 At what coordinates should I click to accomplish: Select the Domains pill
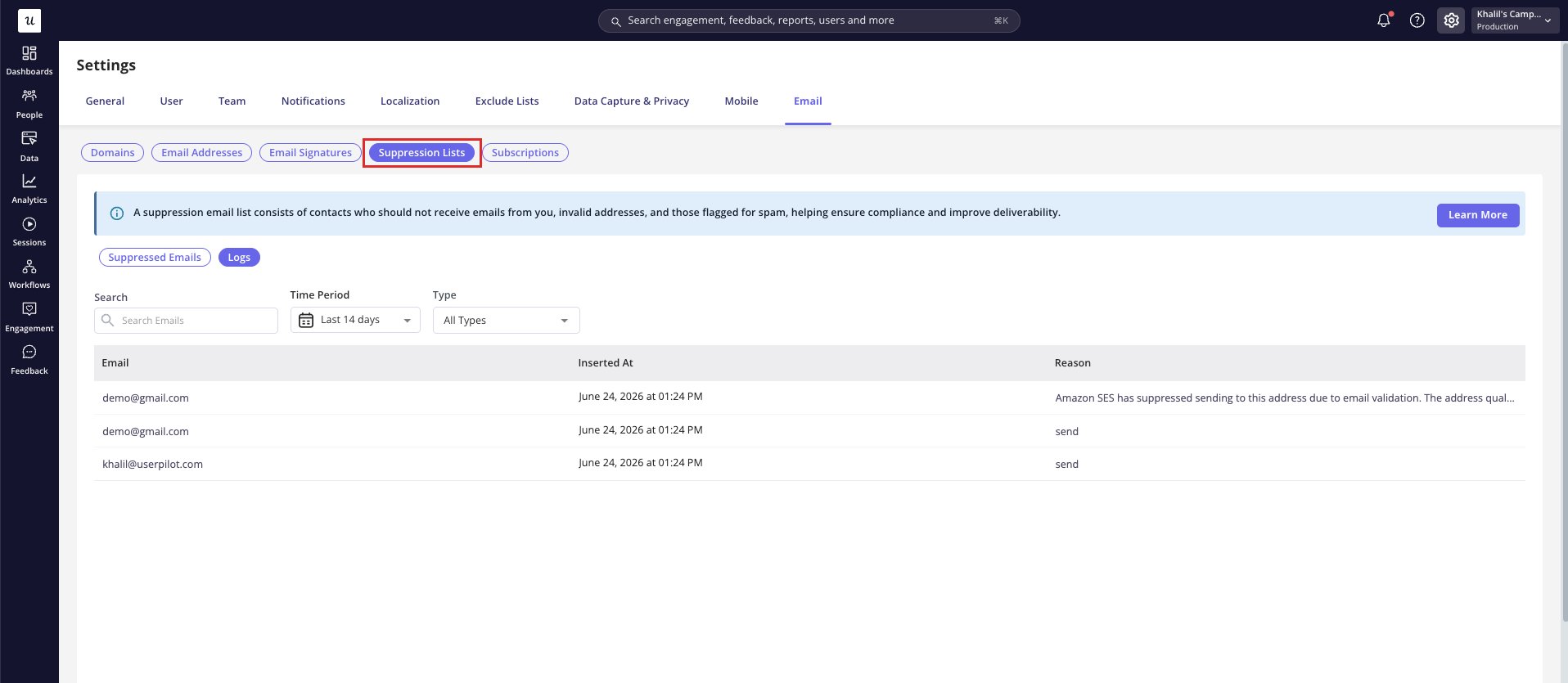click(113, 153)
